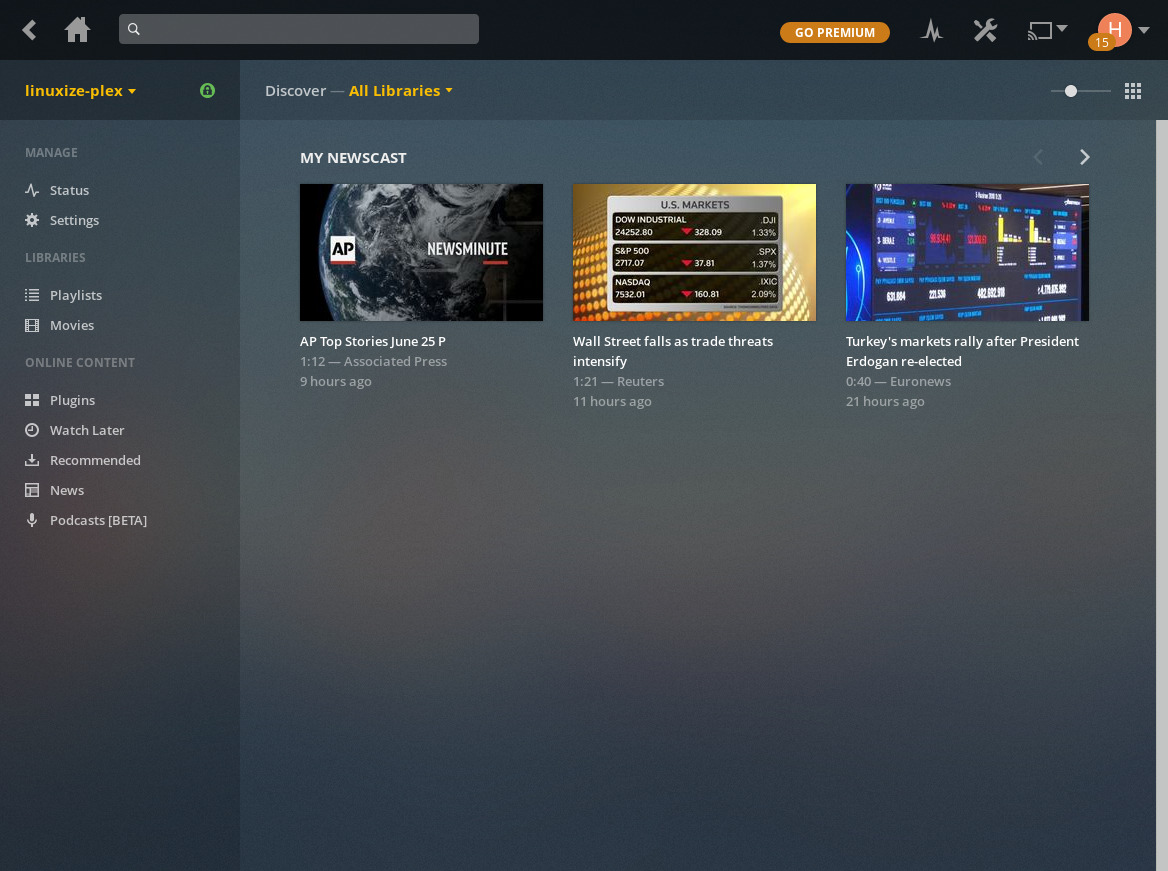Click the '11 hours ago' timestamp

[x=612, y=402]
